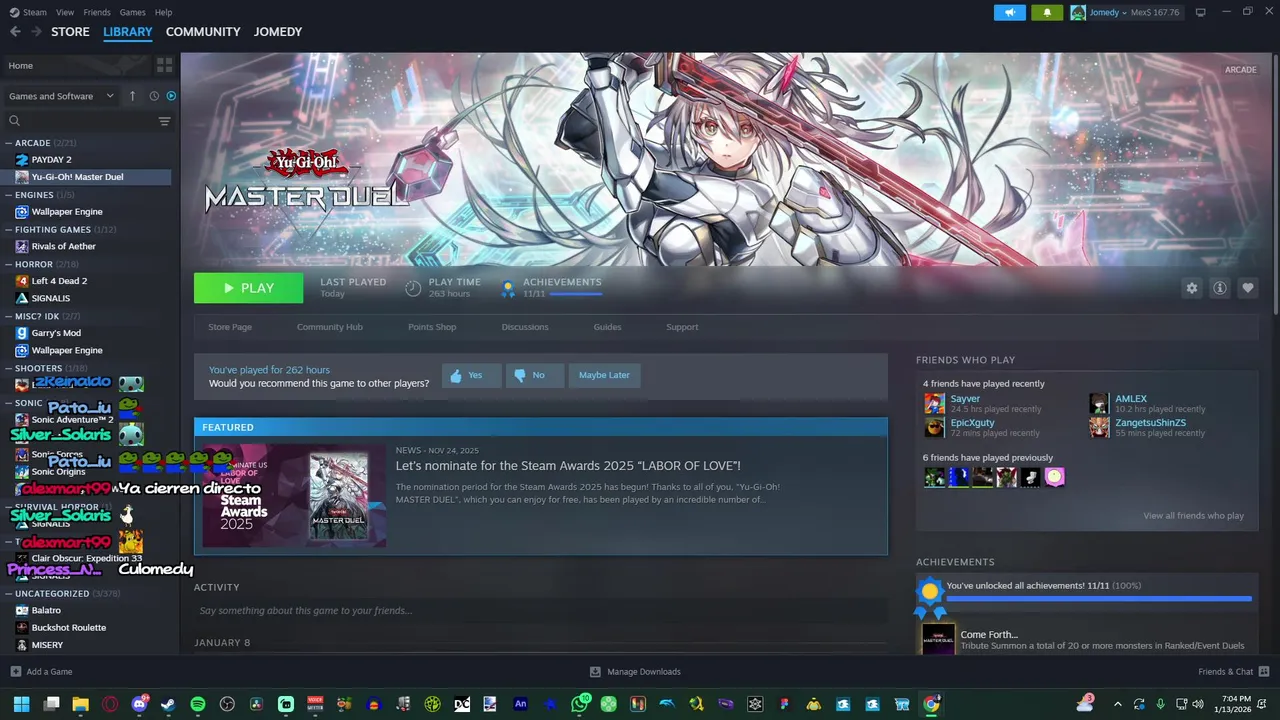This screenshot has height=720, width=1280.
Task: Click thumbs down No recommendation
Action: (x=535, y=375)
